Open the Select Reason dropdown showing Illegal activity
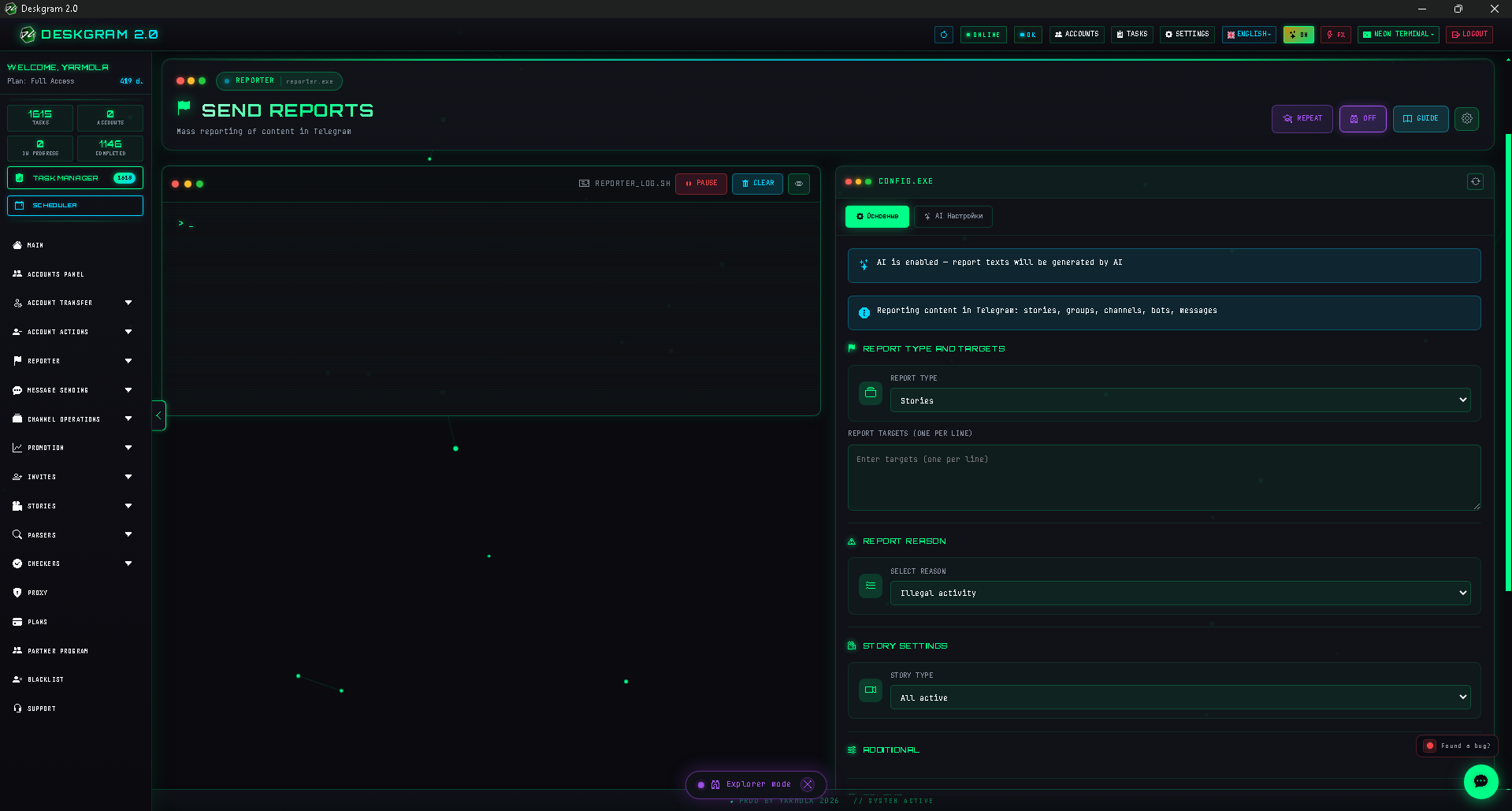 click(x=1180, y=593)
